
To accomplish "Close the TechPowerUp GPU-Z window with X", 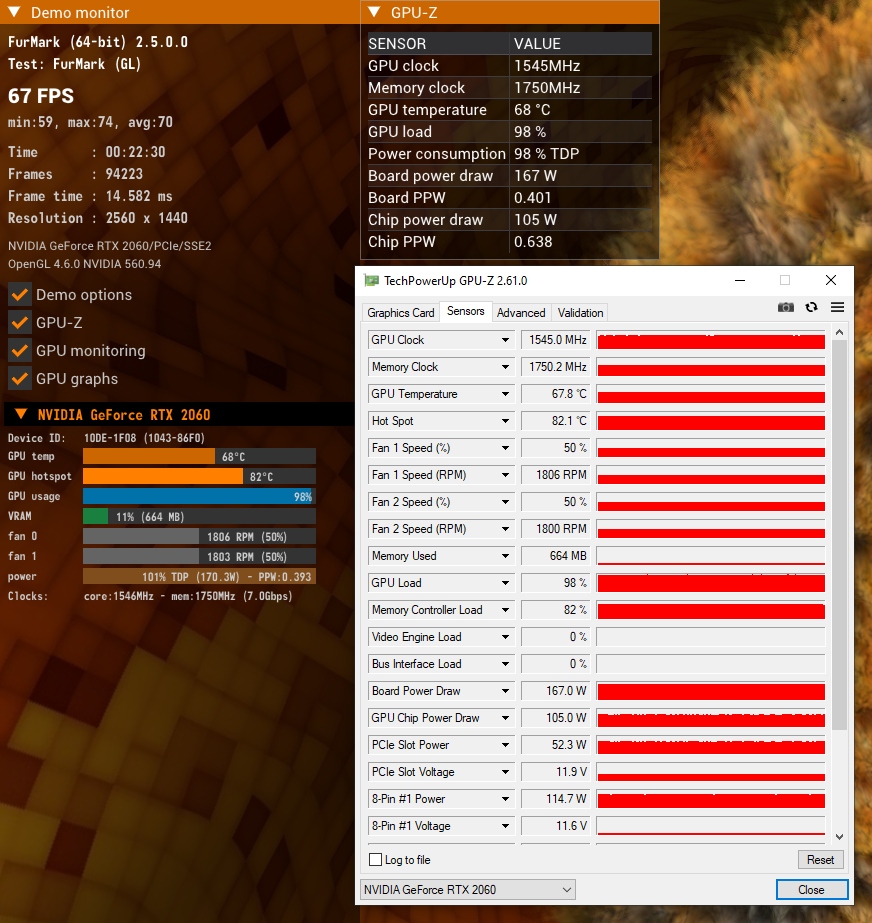I will coord(831,280).
